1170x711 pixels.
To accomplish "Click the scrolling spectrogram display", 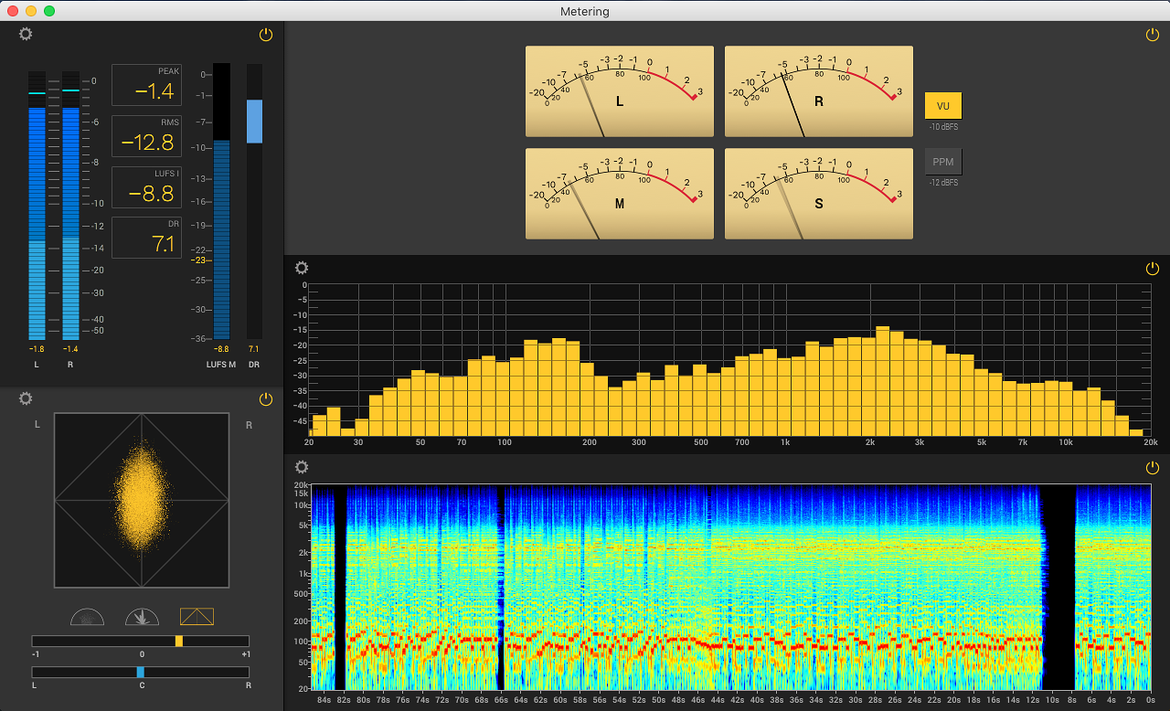I will click(731, 587).
